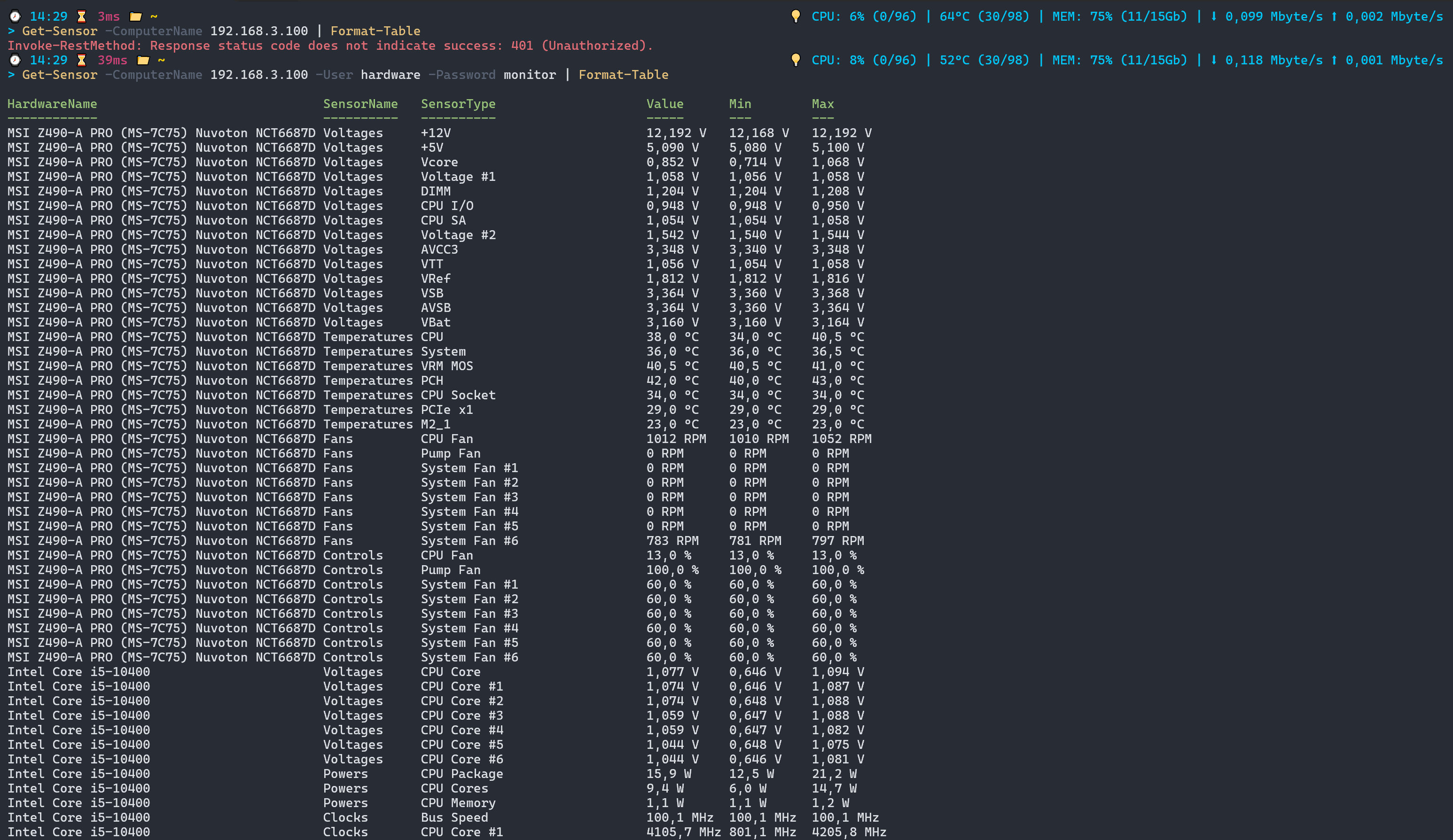This screenshot has width=1453, height=840.
Task: Click the Pump Fan control value 100,0 %
Action: pos(672,569)
